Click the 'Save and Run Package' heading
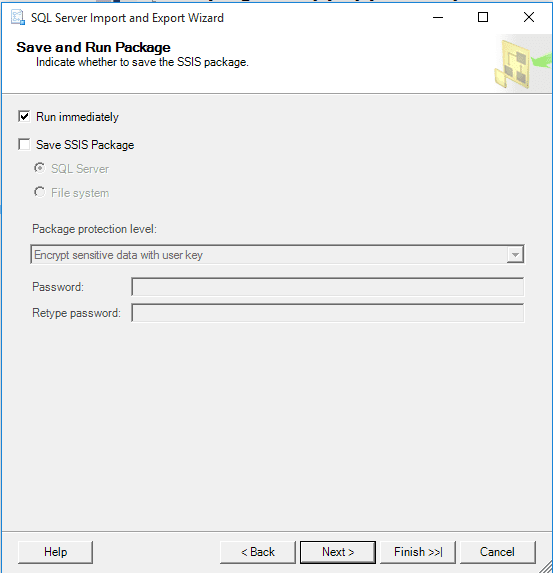The height and width of the screenshot is (573, 553). [93, 48]
